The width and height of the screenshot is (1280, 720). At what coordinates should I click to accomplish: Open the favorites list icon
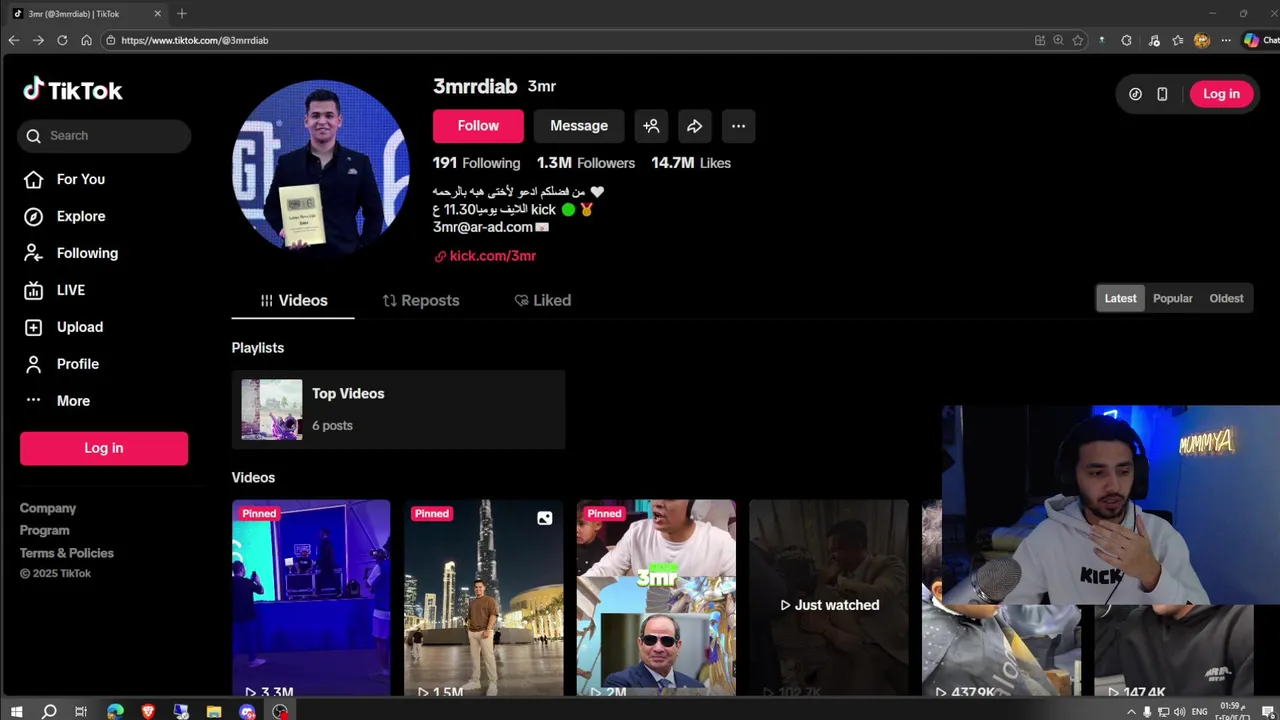click(1178, 40)
